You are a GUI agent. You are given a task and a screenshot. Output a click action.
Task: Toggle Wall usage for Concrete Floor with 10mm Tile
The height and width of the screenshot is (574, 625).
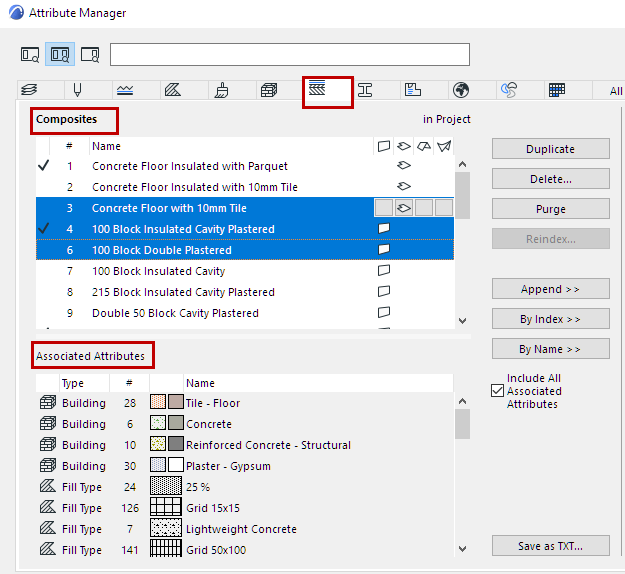(x=384, y=208)
